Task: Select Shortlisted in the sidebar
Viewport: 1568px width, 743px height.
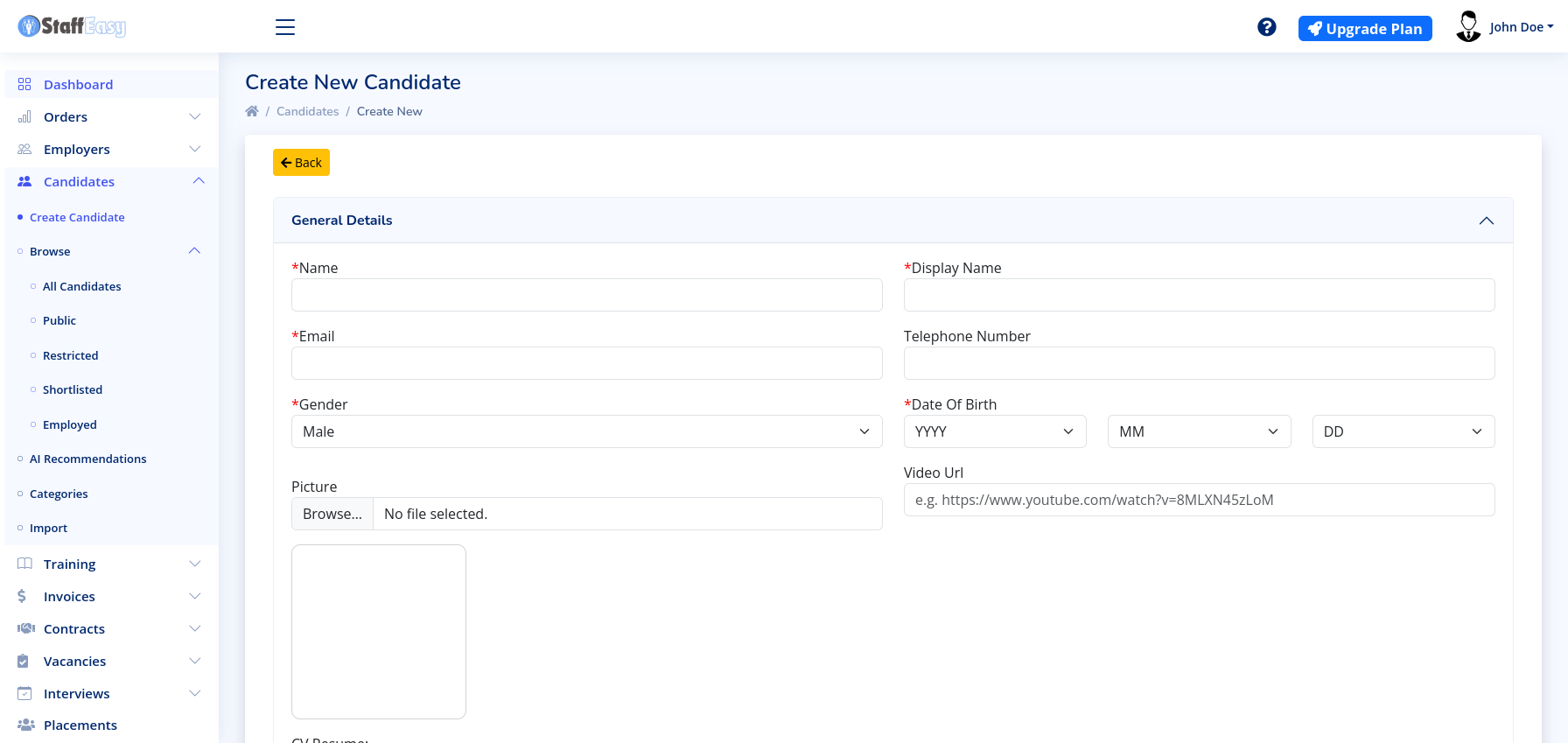Action: coord(73,389)
